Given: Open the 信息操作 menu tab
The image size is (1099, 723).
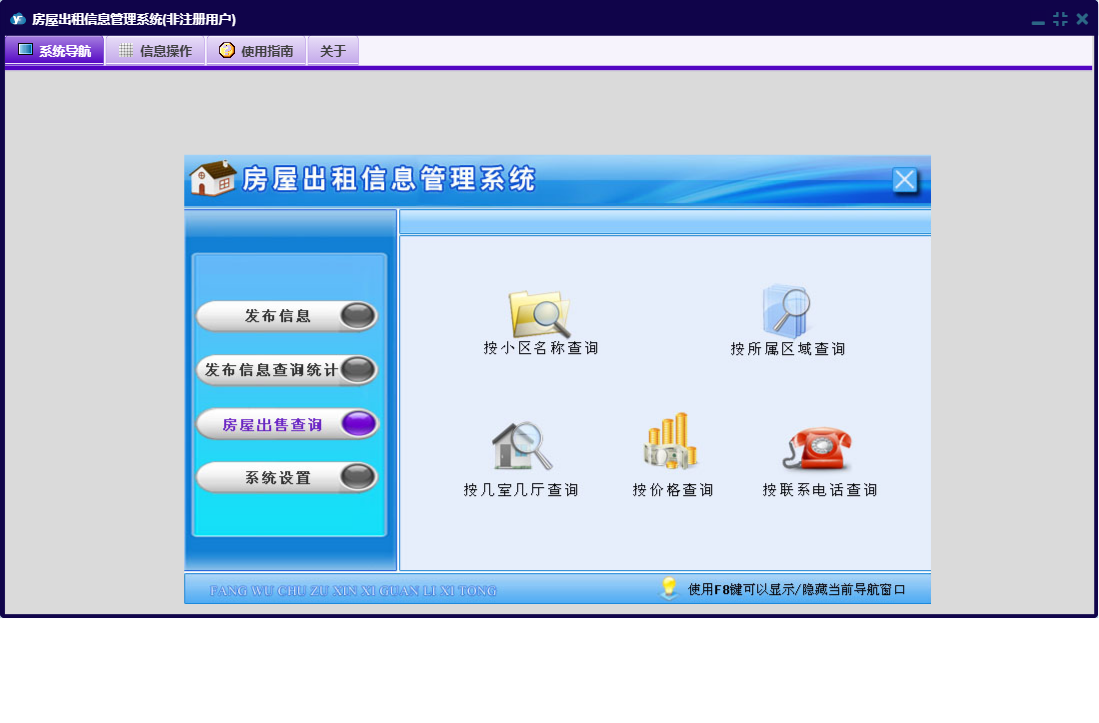Looking at the screenshot, I should click(x=156, y=50).
